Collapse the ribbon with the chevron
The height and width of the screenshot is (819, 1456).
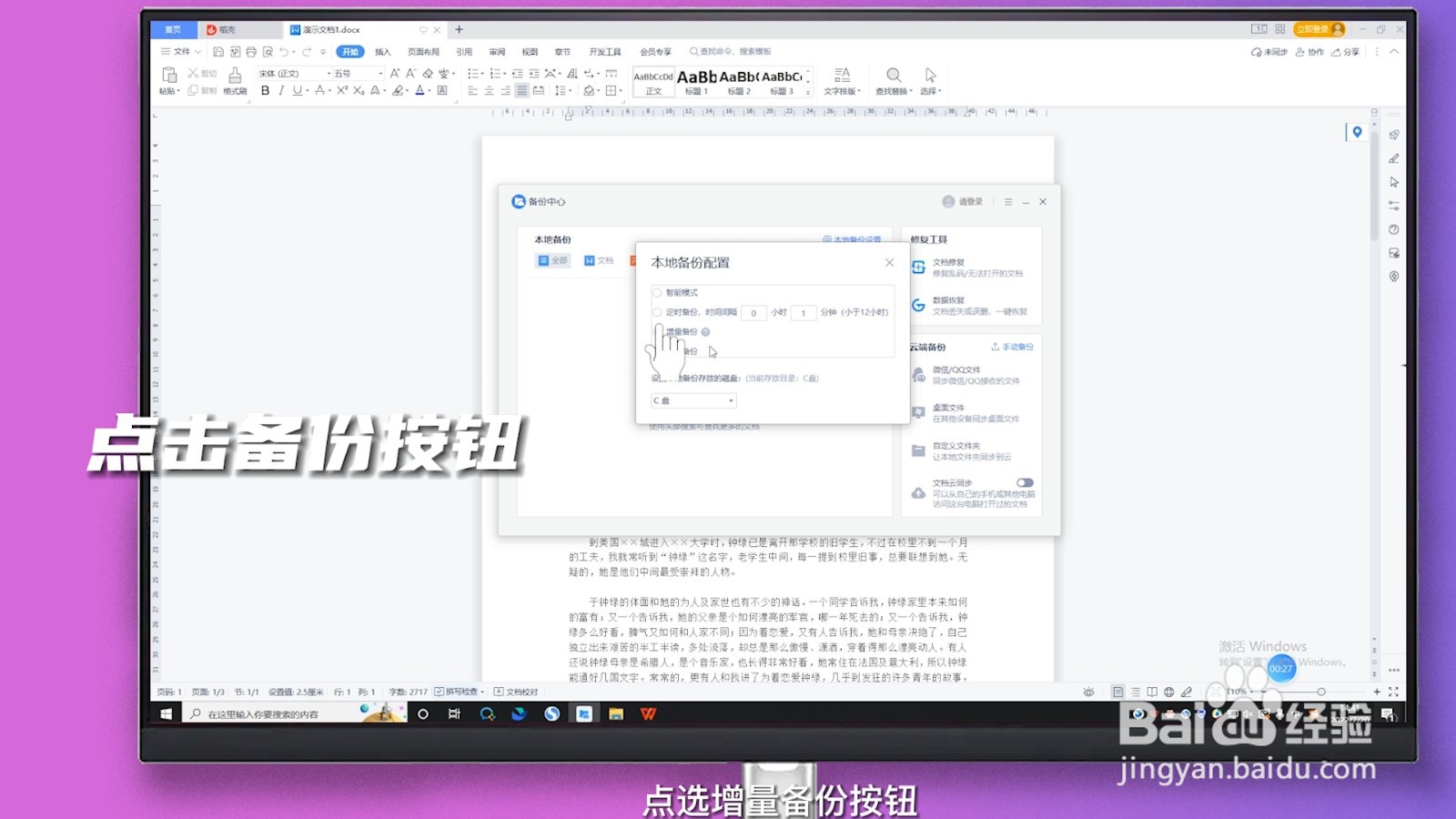point(1394,52)
